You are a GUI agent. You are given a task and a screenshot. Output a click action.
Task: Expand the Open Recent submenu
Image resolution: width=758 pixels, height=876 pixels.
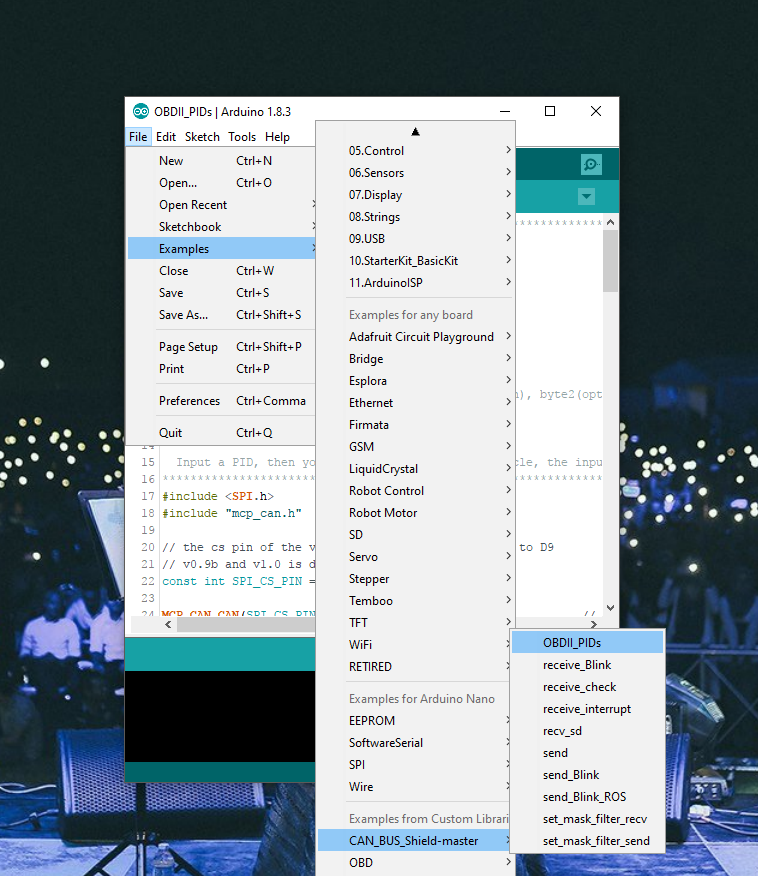tap(222, 205)
